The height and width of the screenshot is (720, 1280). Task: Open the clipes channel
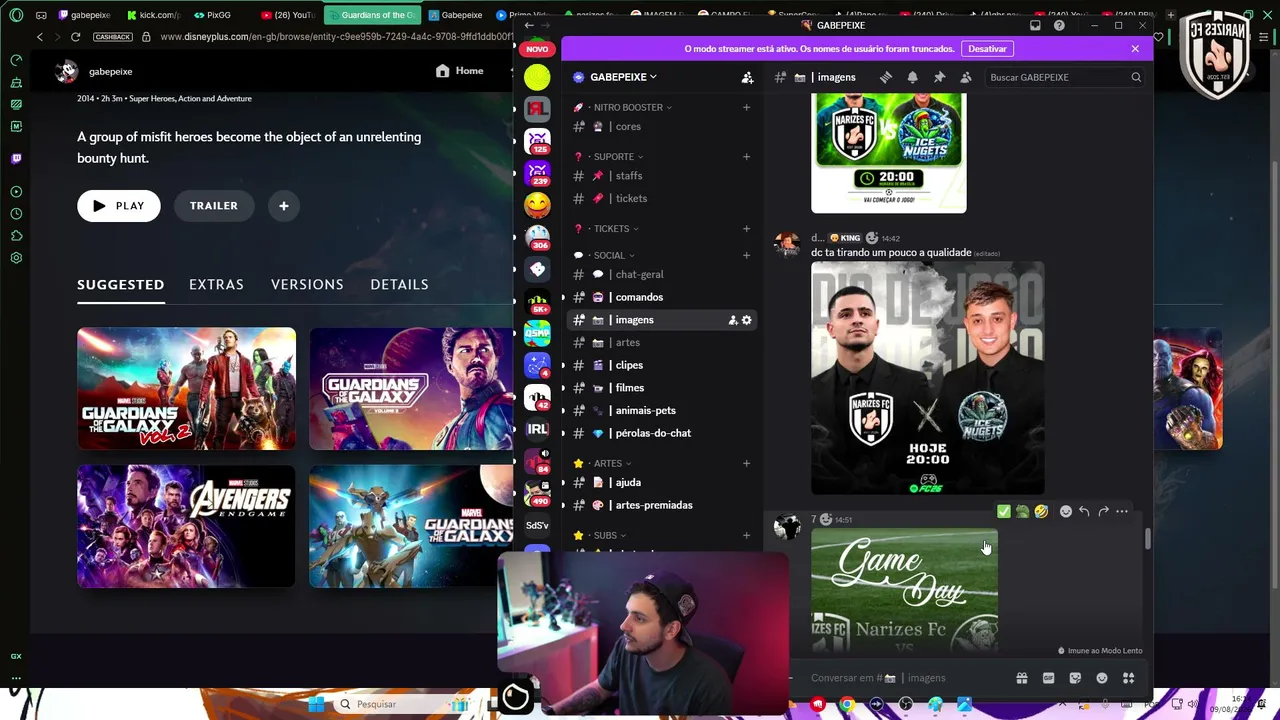pos(662,365)
